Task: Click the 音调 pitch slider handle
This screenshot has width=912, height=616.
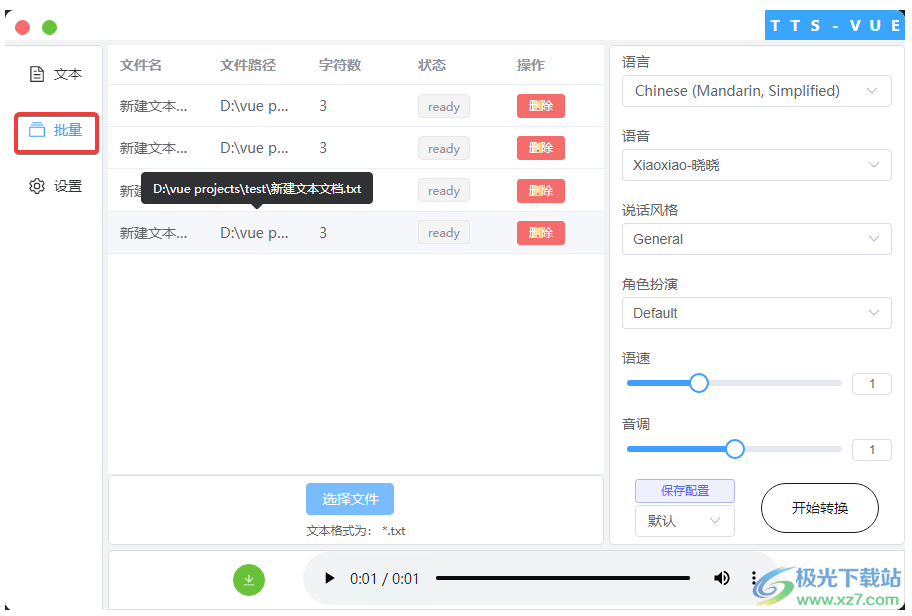Action: (735, 449)
